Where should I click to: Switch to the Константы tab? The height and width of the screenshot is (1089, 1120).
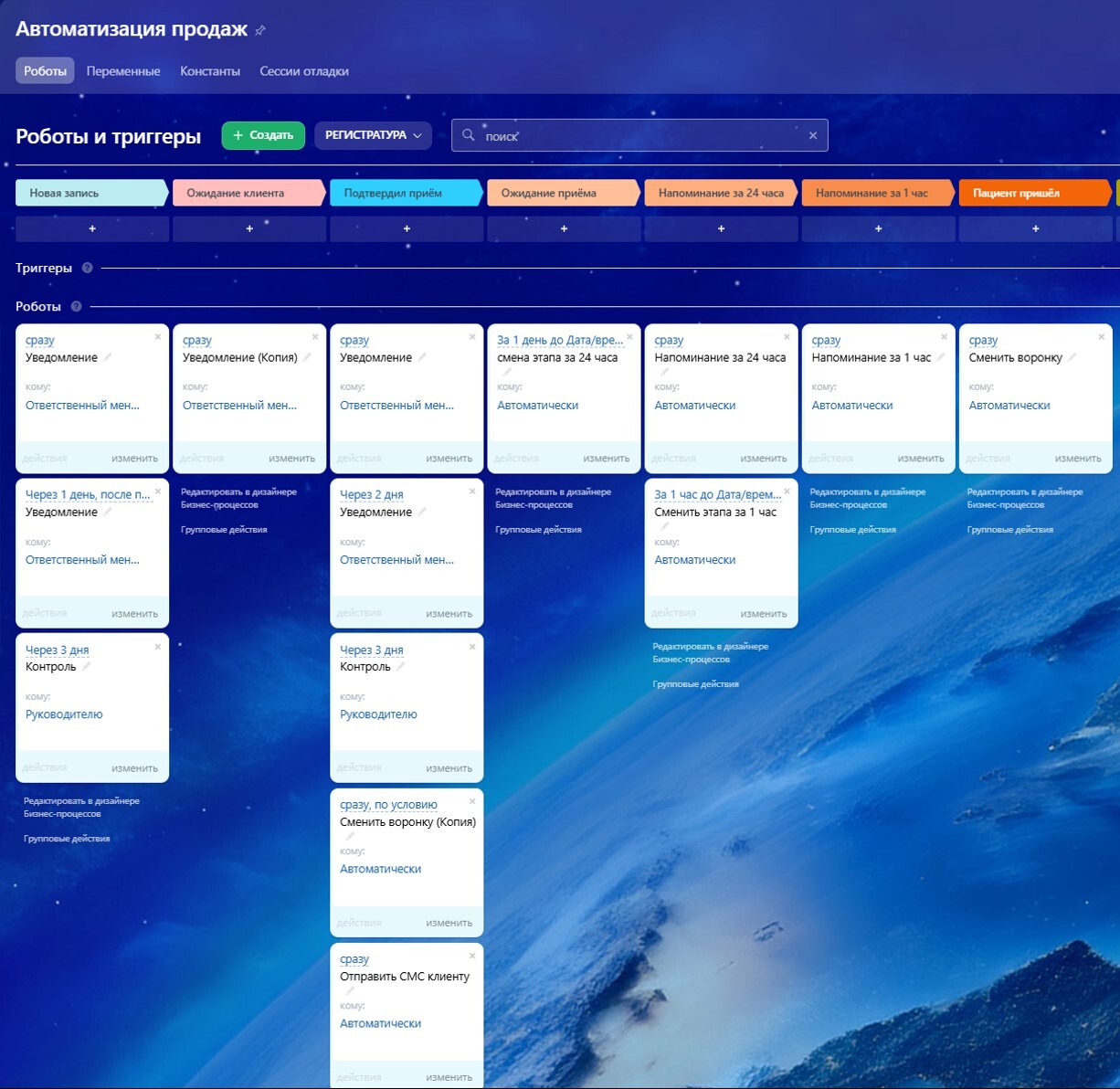pos(210,70)
